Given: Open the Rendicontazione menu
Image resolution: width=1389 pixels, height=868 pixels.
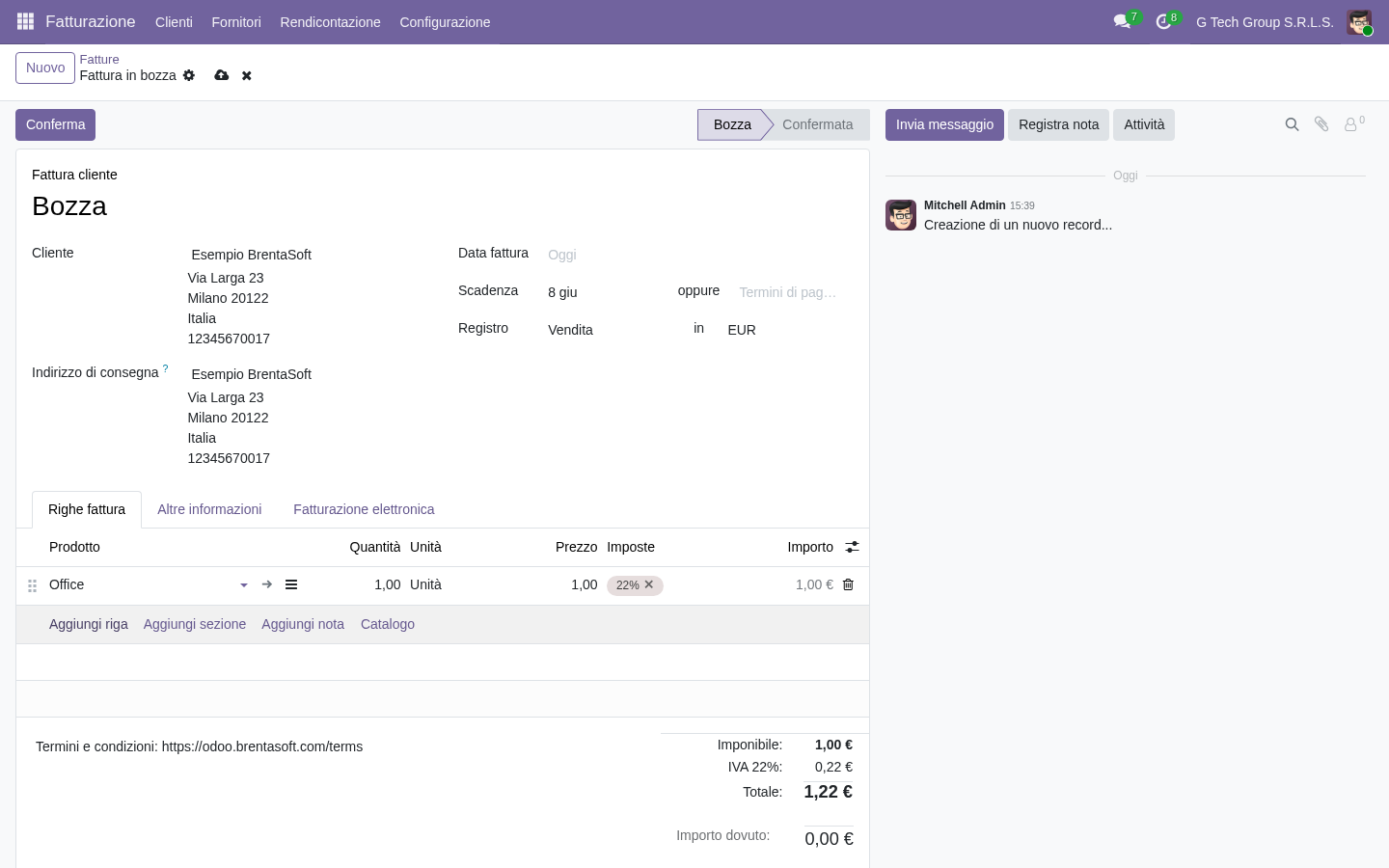Looking at the screenshot, I should click(x=330, y=22).
